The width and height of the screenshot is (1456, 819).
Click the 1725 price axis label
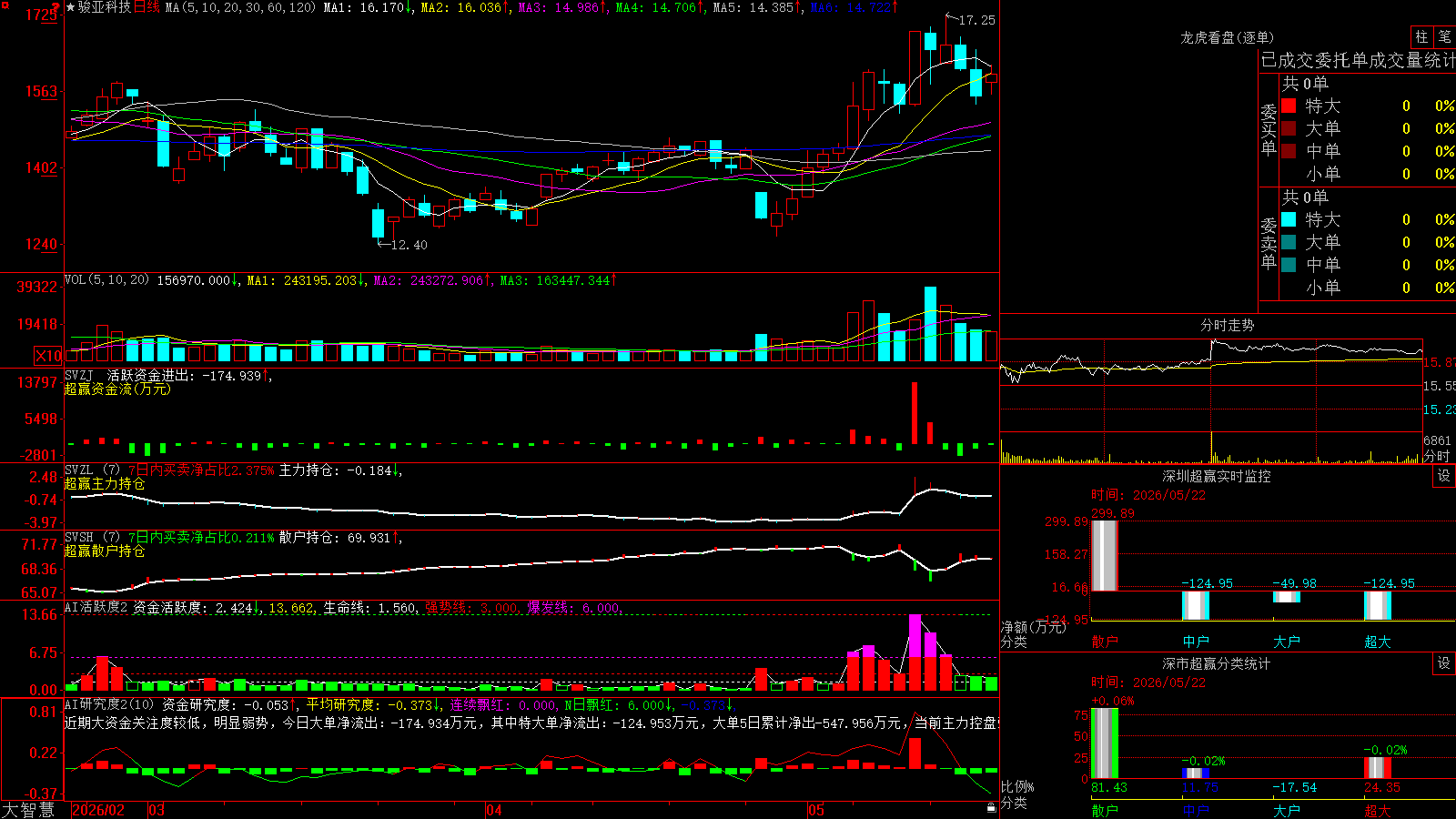42,15
